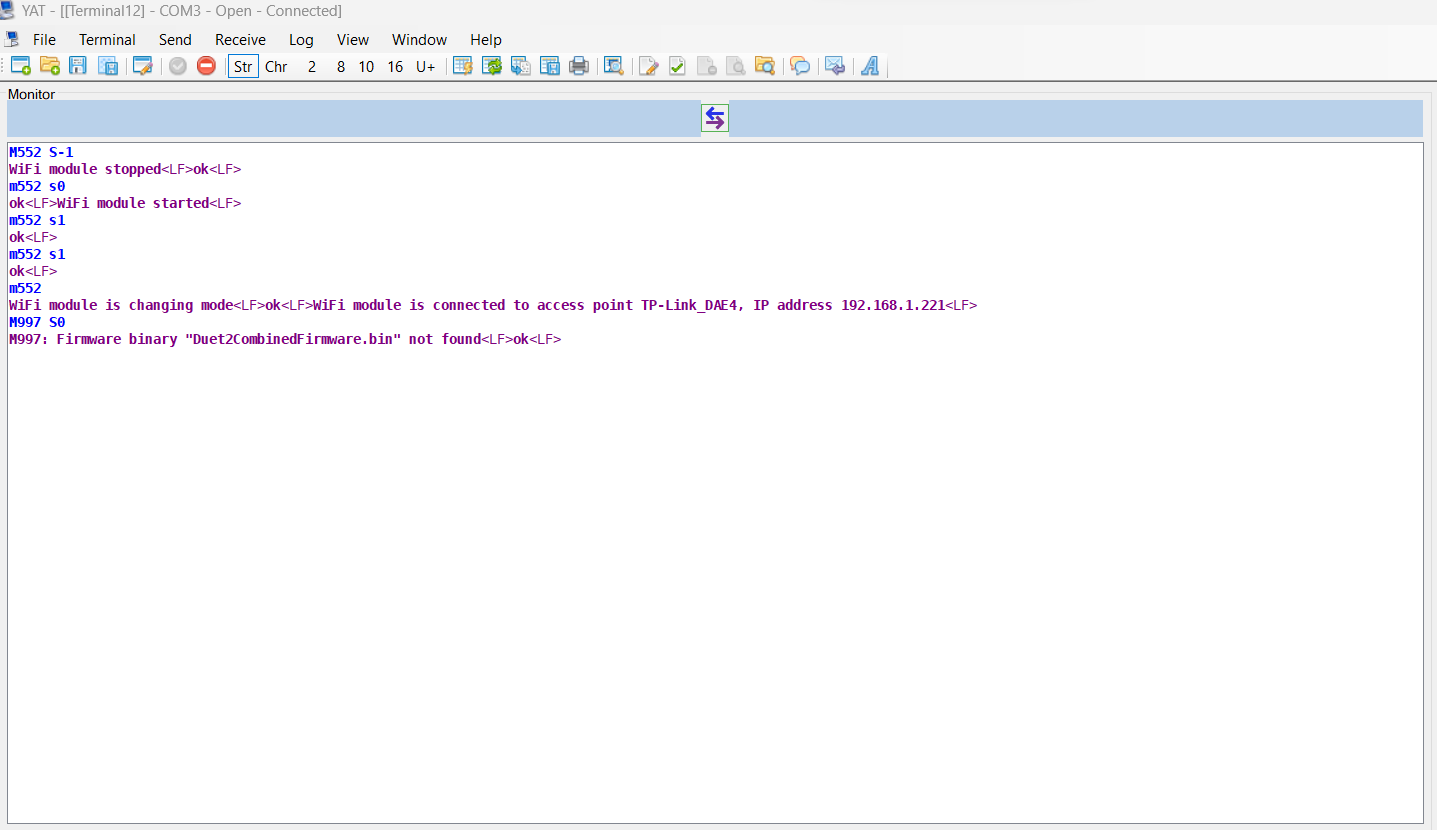This screenshot has height=830, width=1437.
Task: Open the Terminal menu
Action: (107, 40)
